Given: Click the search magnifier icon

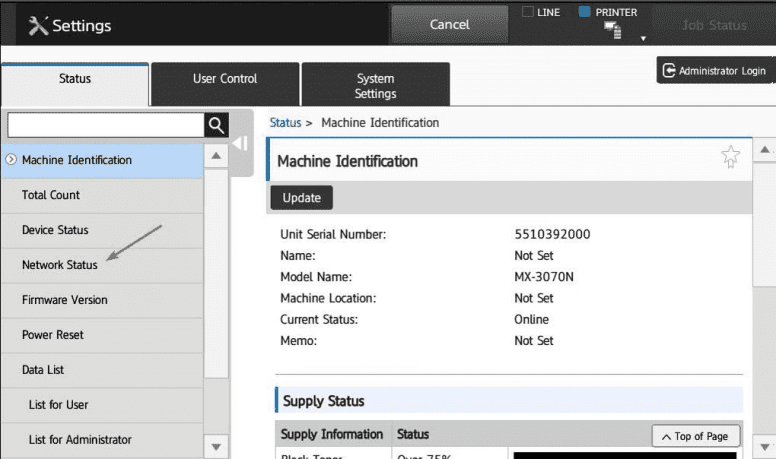Looking at the screenshot, I should point(216,124).
